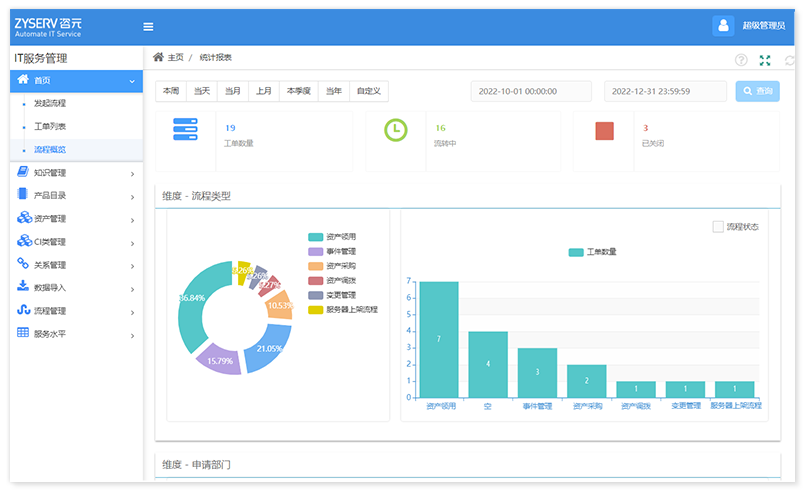Click the red square 已关闭 icon
This screenshot has width=808, height=495.
(604, 131)
